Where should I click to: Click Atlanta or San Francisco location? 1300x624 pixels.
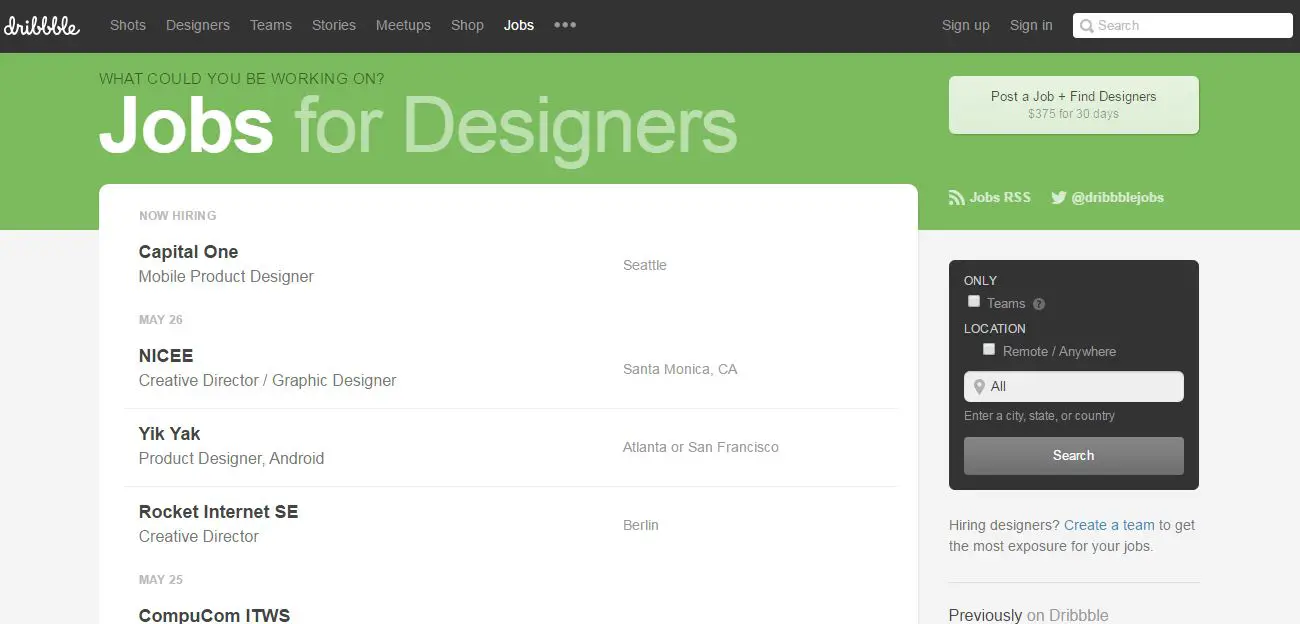pyautogui.click(x=701, y=447)
